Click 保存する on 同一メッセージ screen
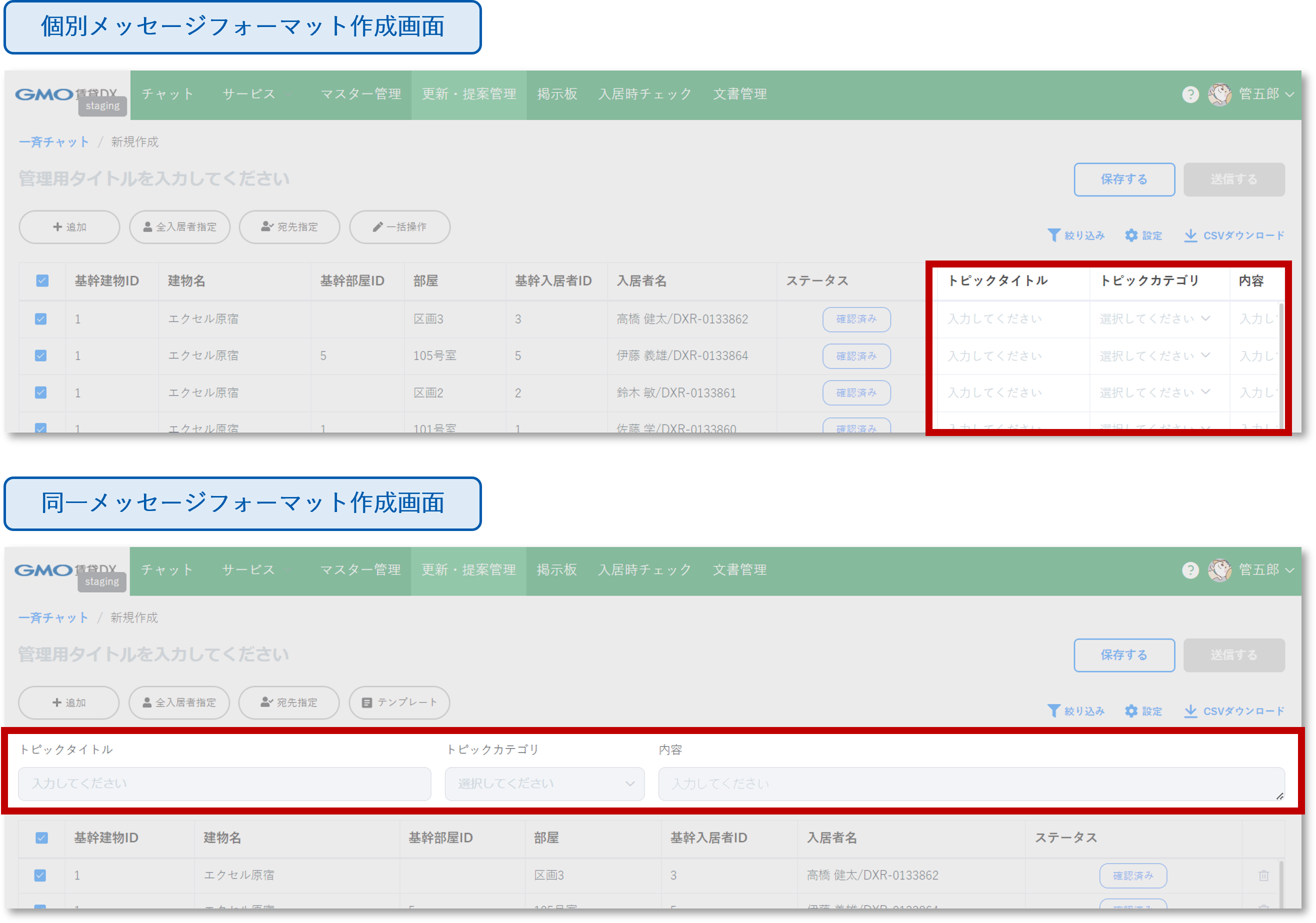1316x923 pixels. 1124,656
